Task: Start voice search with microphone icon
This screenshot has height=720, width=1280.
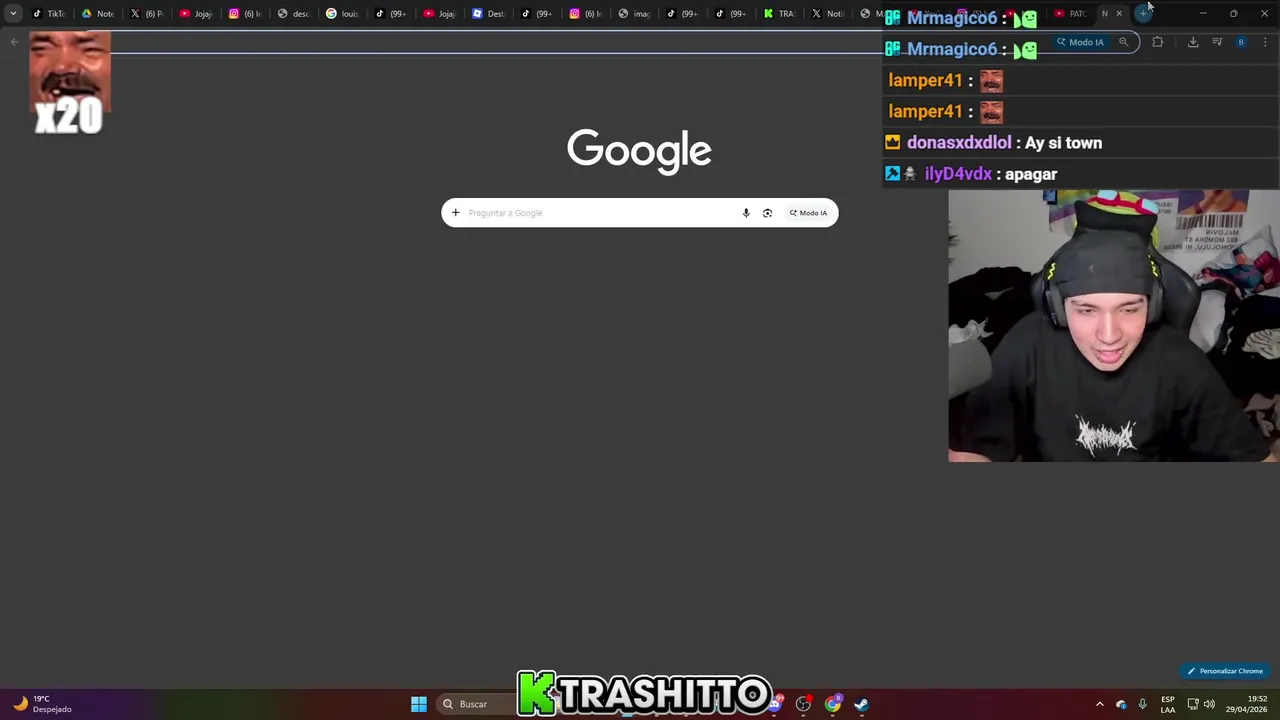Action: [746, 213]
